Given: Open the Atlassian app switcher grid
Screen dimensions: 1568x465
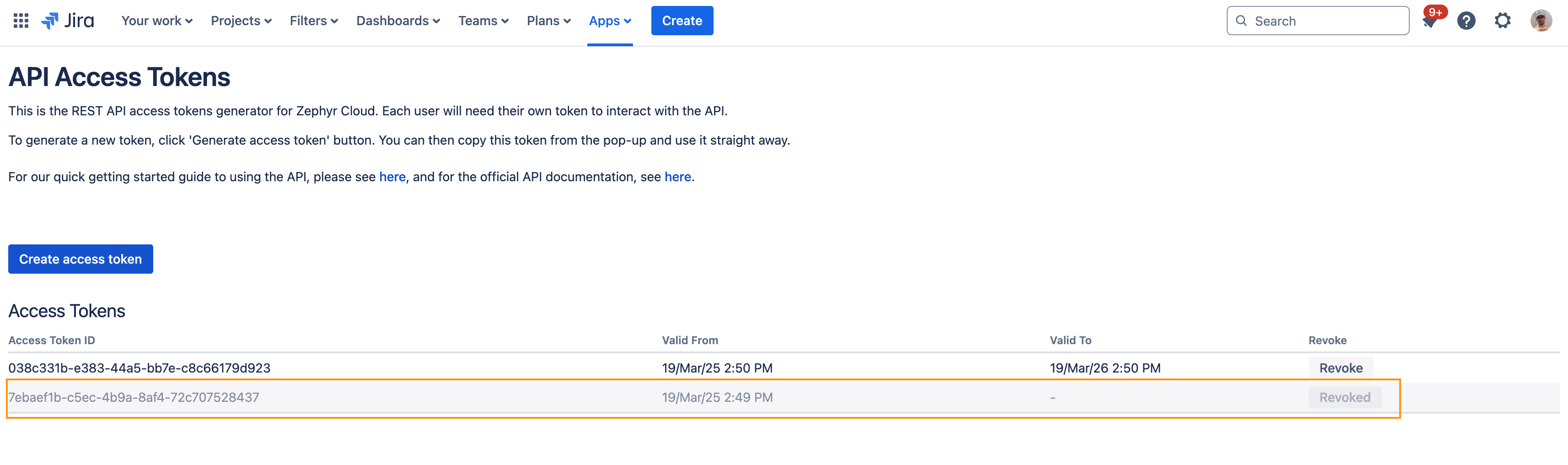Looking at the screenshot, I should coord(20,20).
